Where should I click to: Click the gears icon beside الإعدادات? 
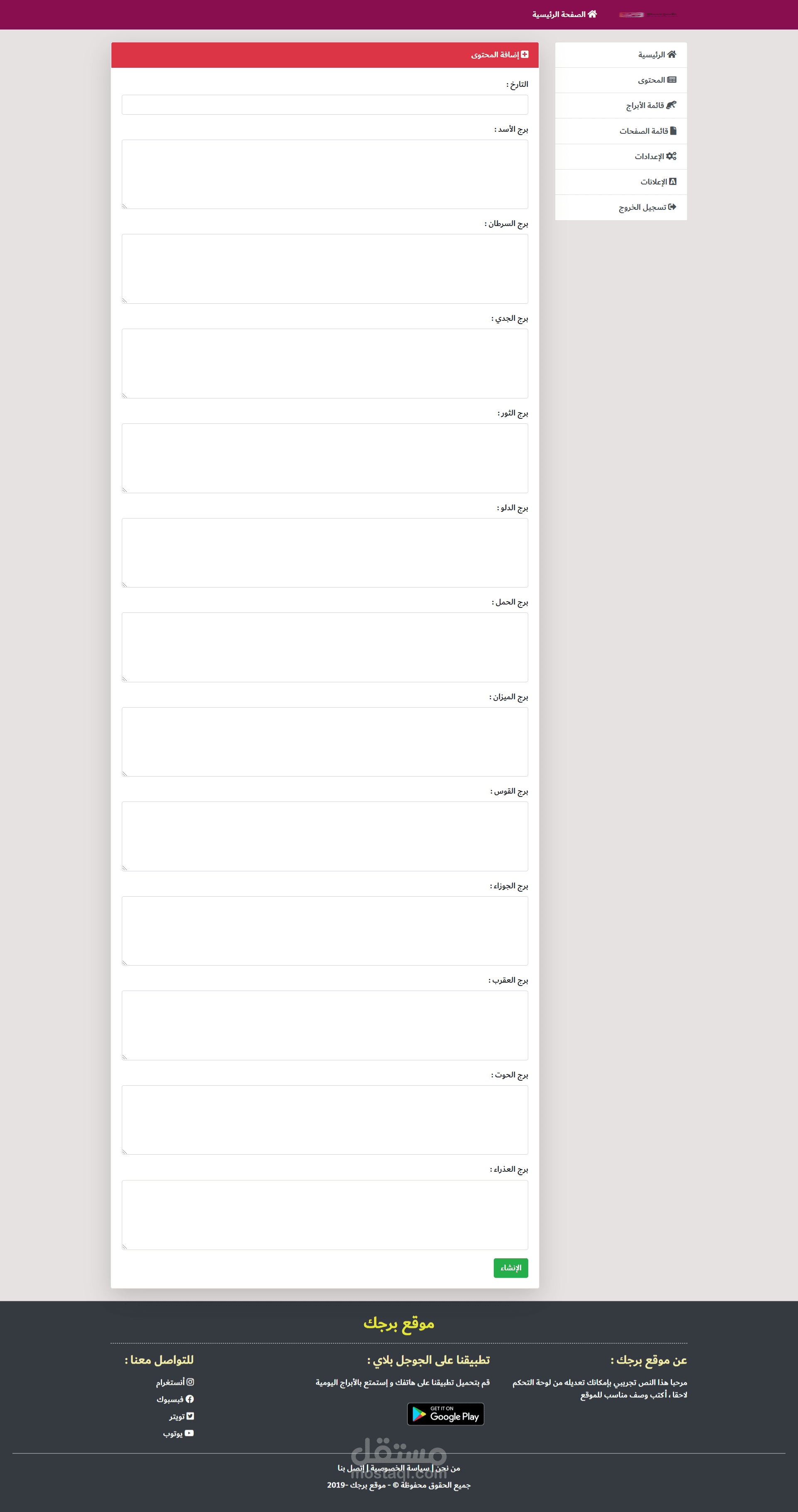(x=671, y=156)
